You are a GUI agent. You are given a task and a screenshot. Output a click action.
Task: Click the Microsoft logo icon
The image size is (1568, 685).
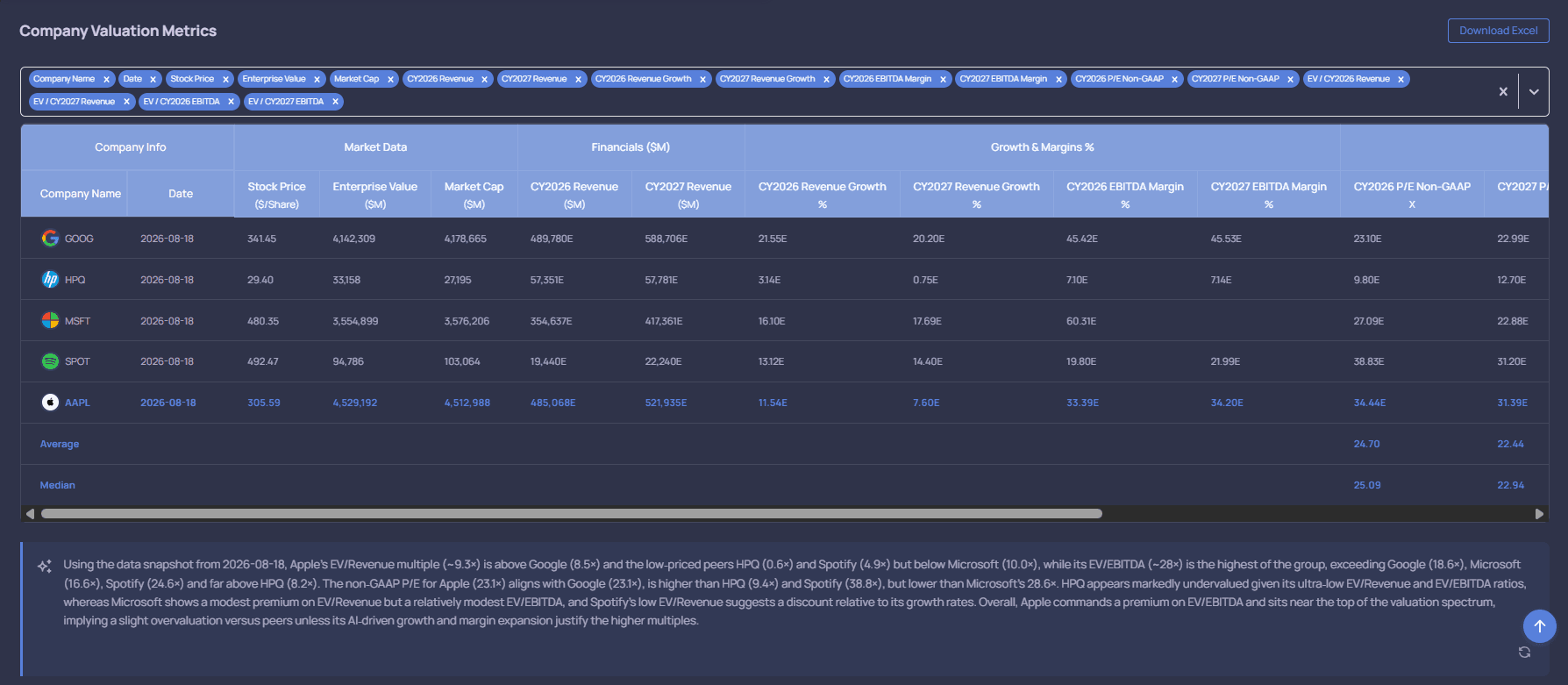point(51,320)
